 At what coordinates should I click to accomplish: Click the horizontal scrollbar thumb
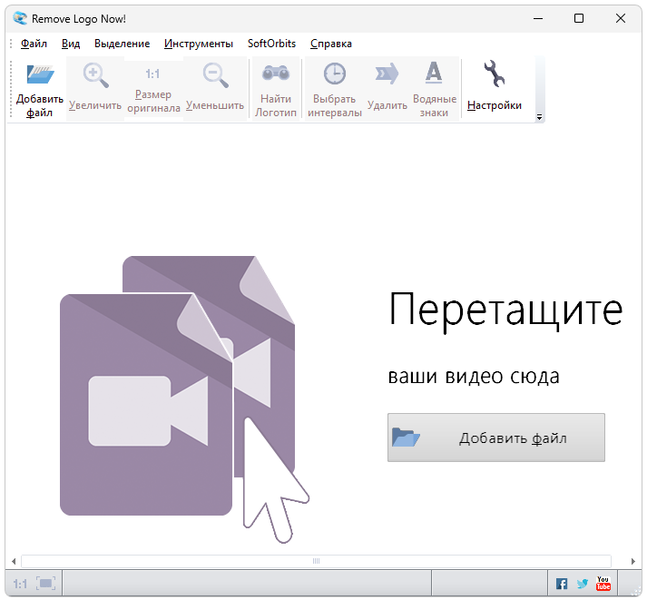[x=316, y=561]
